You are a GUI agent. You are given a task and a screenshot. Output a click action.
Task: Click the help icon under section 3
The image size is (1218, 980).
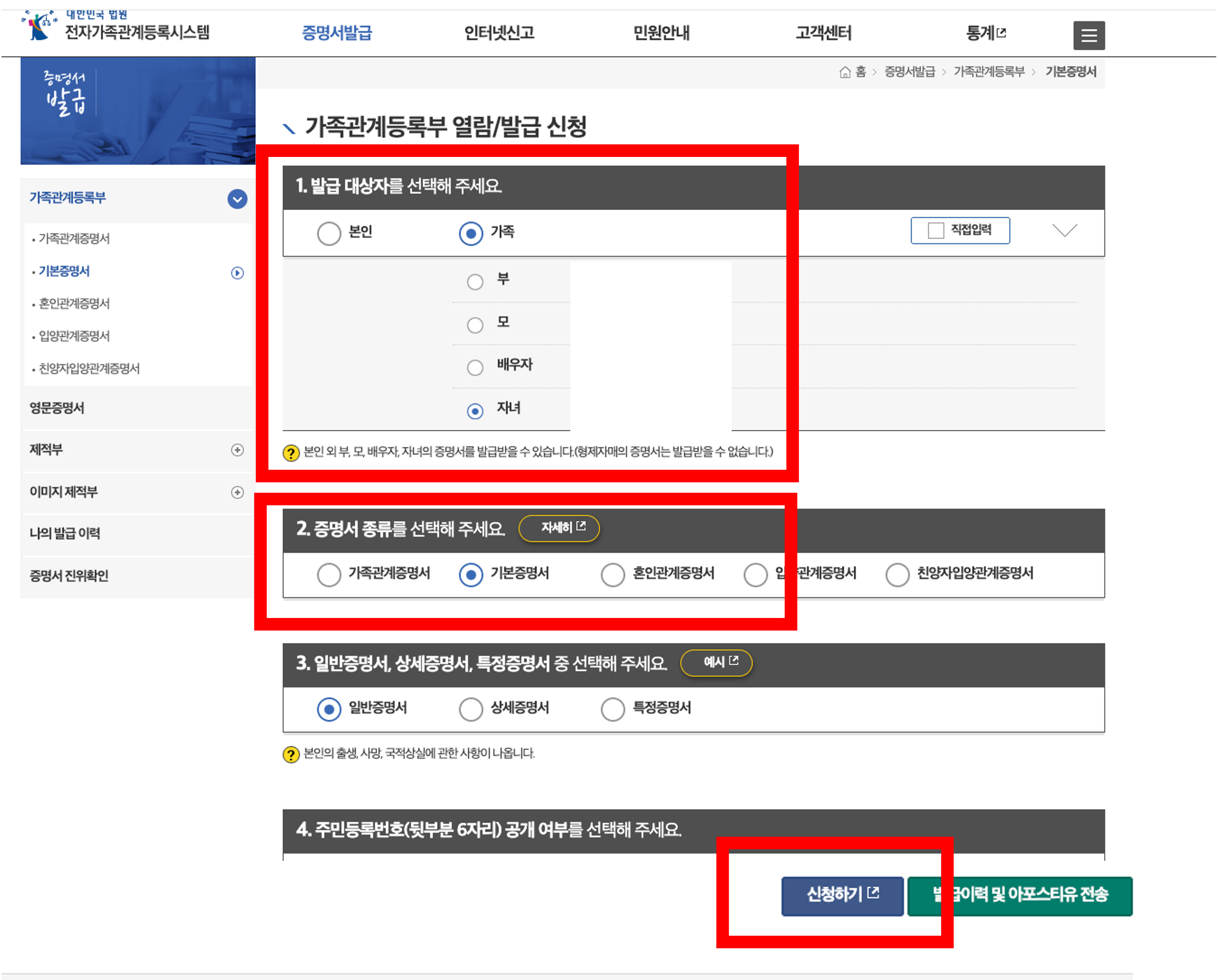pyautogui.click(x=290, y=755)
